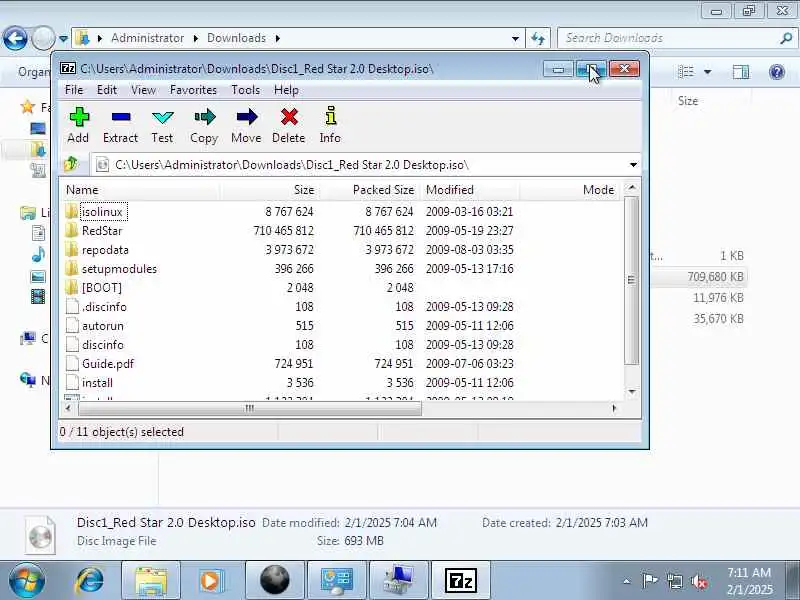Click the horizontal scrollbar thumb
The height and width of the screenshot is (600, 800).
pyautogui.click(x=249, y=408)
